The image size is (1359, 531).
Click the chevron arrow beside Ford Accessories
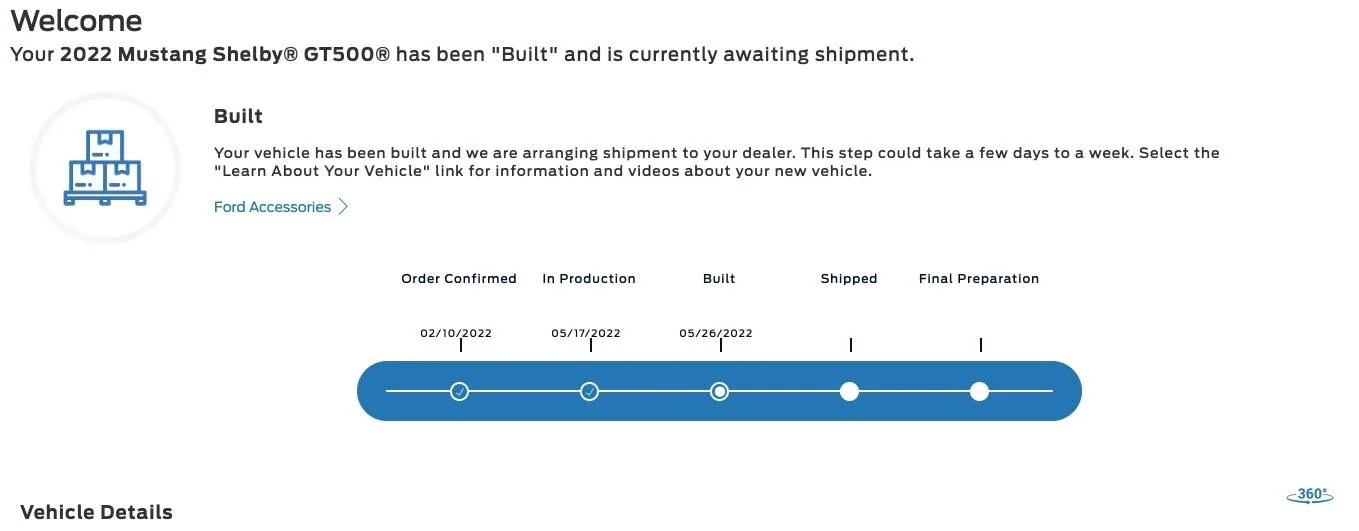click(343, 207)
